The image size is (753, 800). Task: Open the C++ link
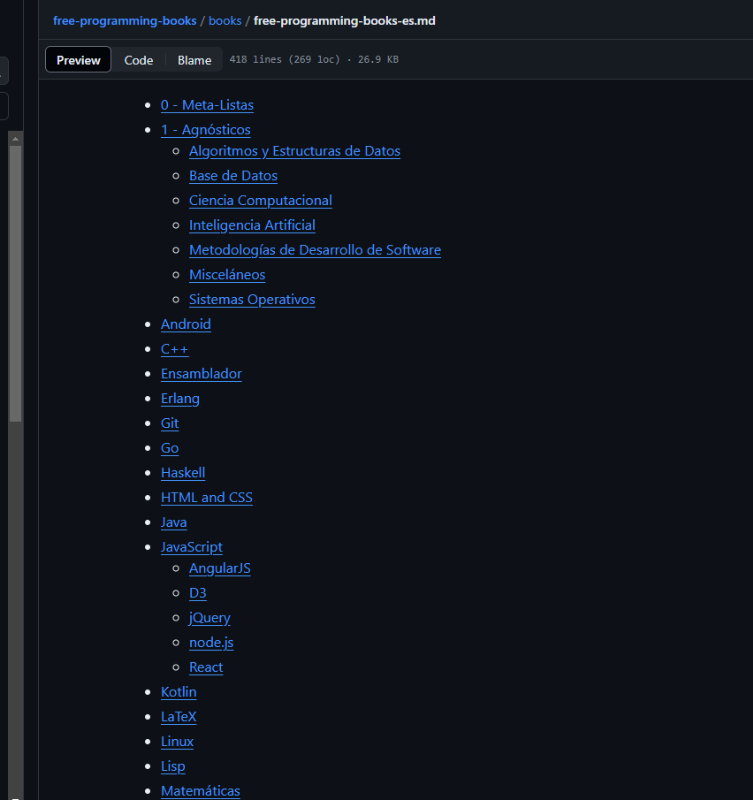pyautogui.click(x=174, y=349)
